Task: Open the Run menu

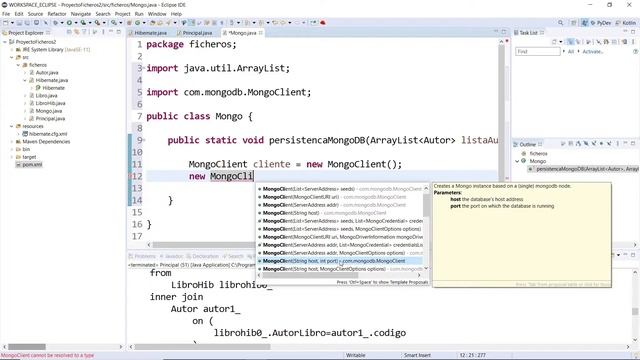Action: (139, 14)
